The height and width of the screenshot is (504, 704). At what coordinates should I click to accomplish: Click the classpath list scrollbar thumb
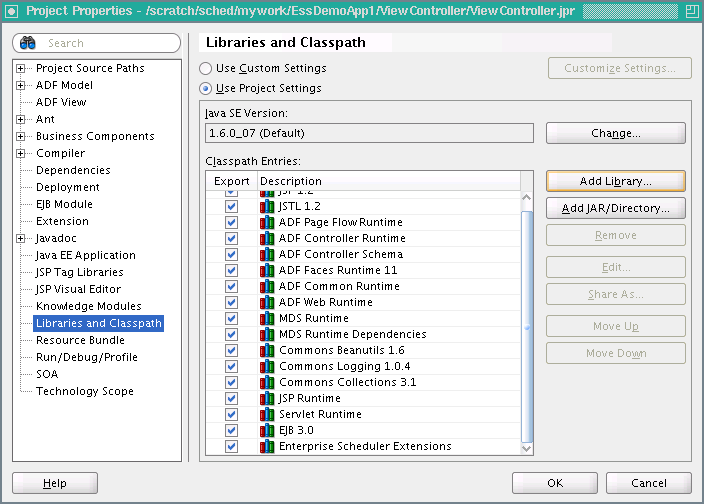point(527,326)
